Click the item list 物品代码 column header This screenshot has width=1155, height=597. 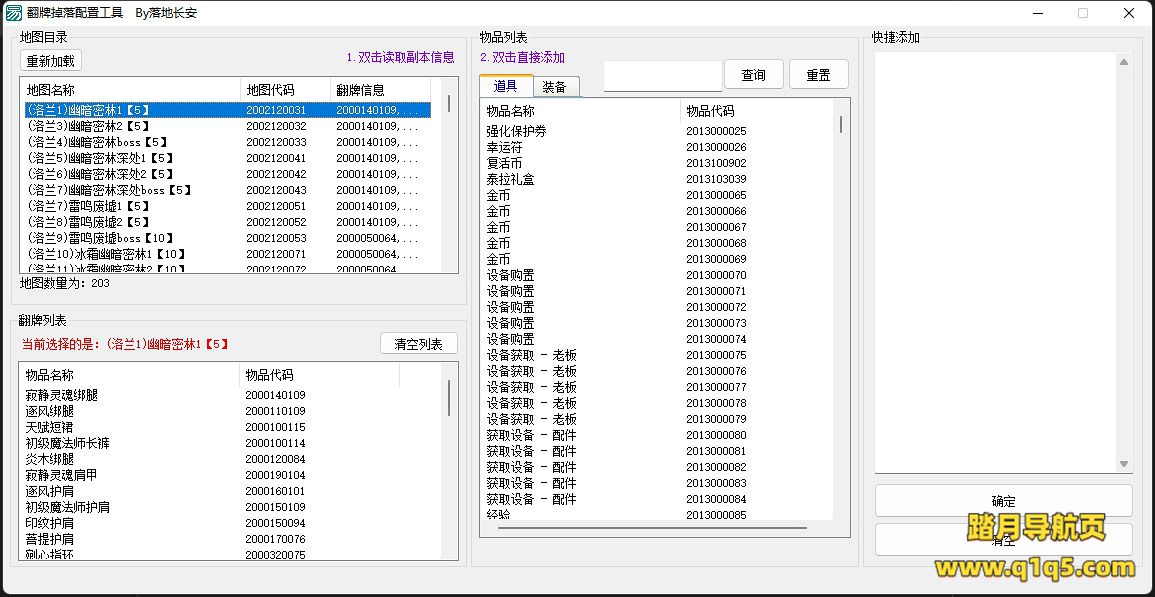click(x=710, y=111)
